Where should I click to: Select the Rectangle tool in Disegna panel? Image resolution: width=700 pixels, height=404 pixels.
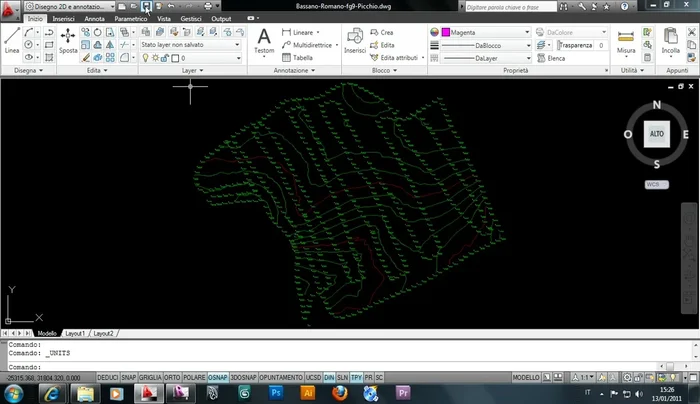49,45
